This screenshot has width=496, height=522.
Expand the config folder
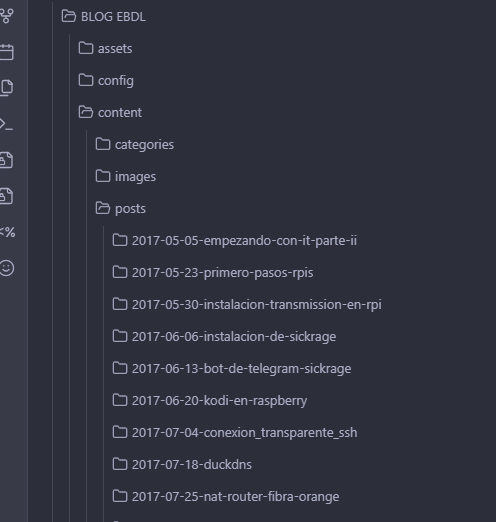pos(106,80)
